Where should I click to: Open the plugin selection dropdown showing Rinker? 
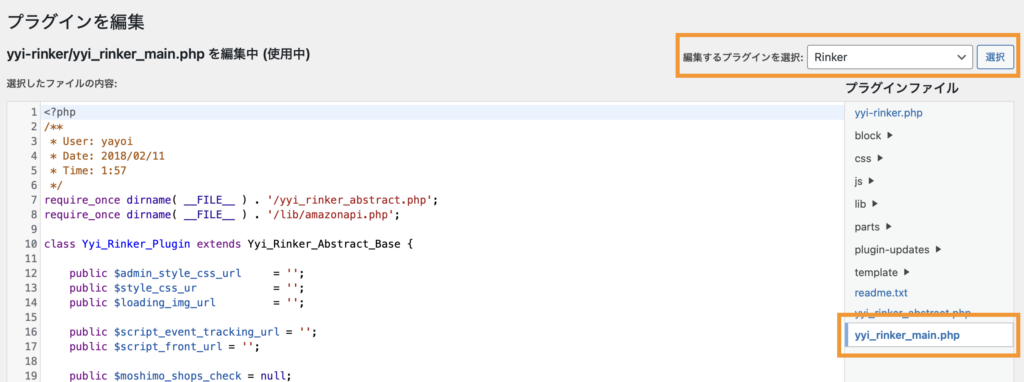point(889,57)
